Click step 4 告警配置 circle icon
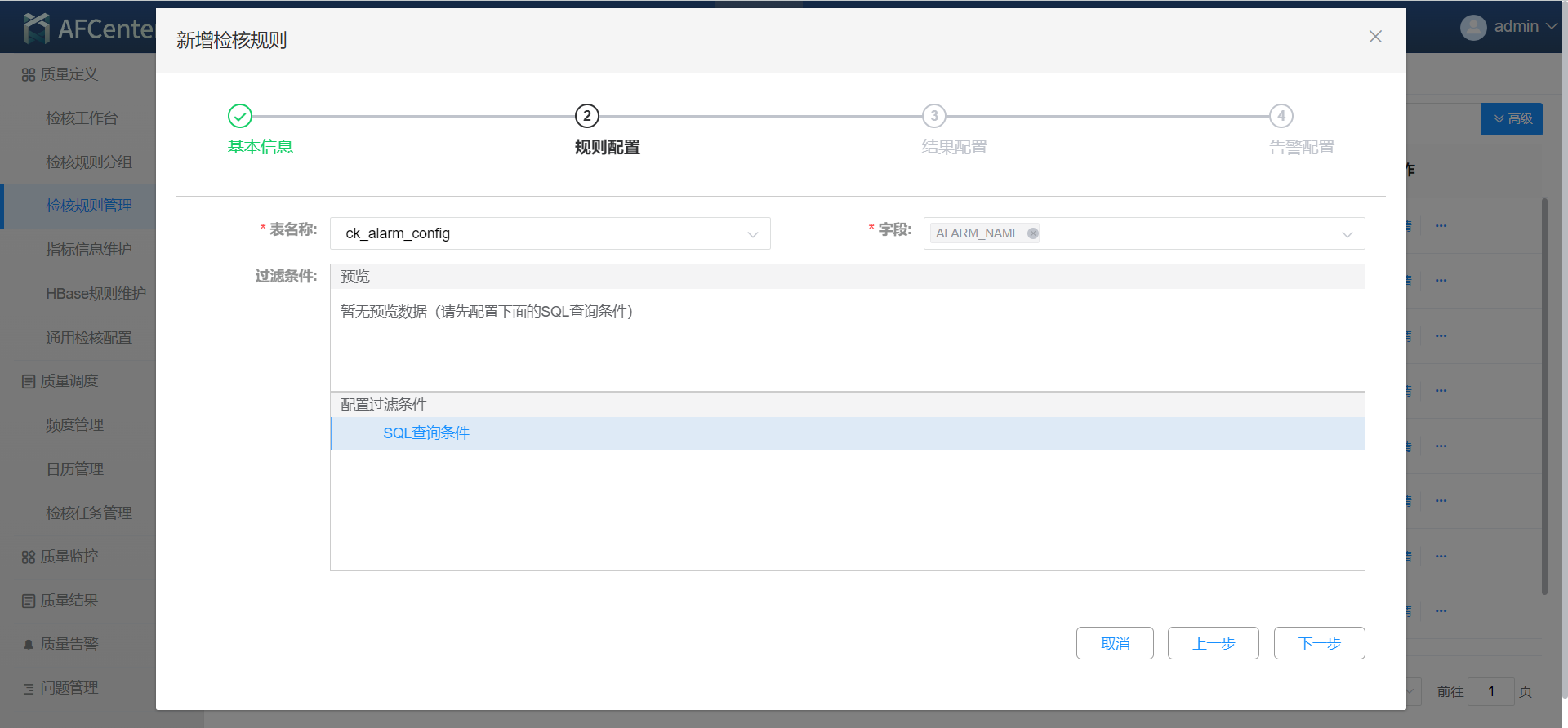 tap(1281, 117)
